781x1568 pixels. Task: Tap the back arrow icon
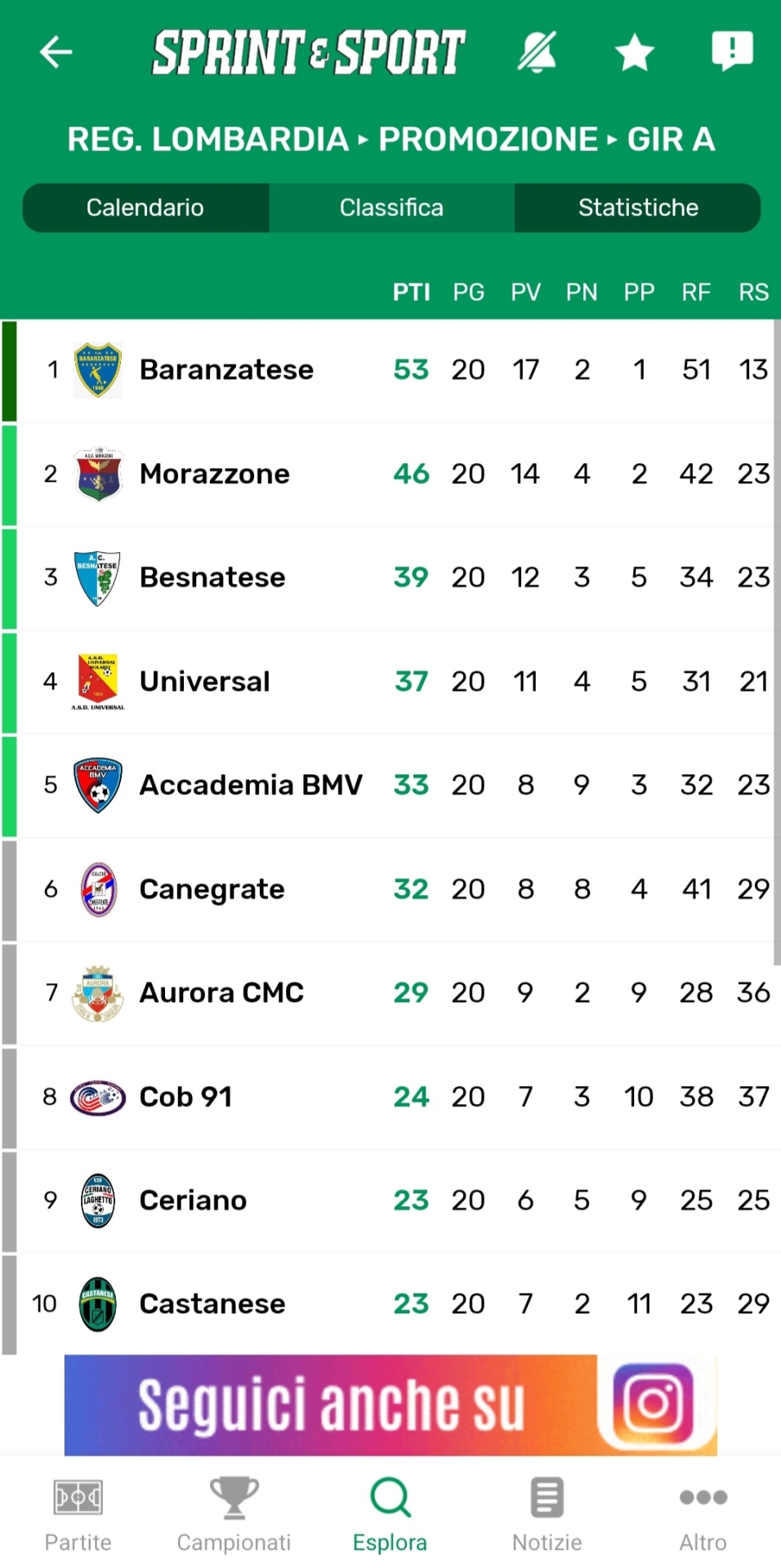(x=56, y=52)
